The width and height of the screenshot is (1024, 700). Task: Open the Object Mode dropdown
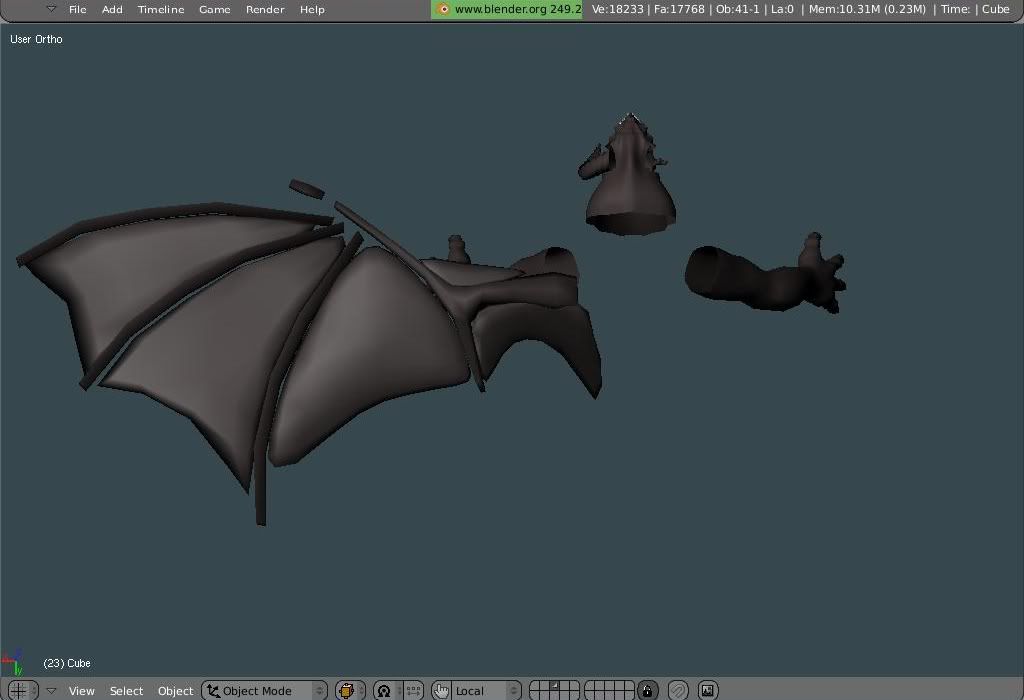(x=265, y=690)
